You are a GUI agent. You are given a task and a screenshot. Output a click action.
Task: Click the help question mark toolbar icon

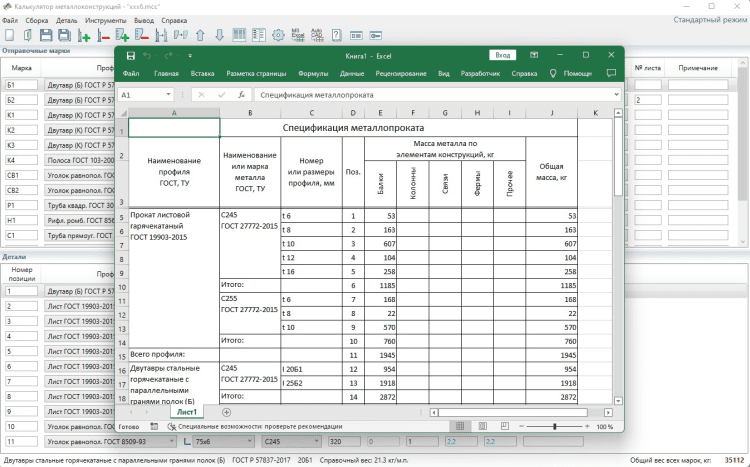(x=337, y=35)
